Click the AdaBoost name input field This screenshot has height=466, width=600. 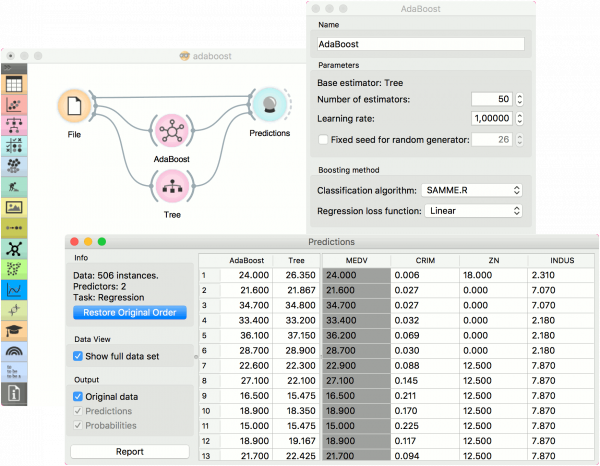[x=419, y=44]
